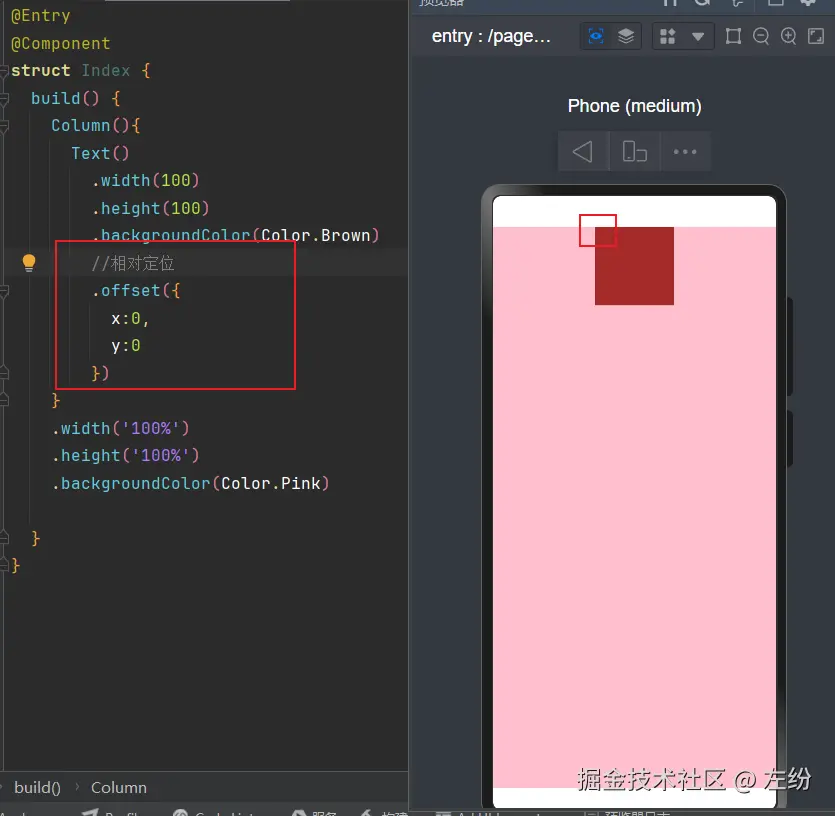Click the '.width(100)' line
This screenshot has height=816, width=835.
145,181
